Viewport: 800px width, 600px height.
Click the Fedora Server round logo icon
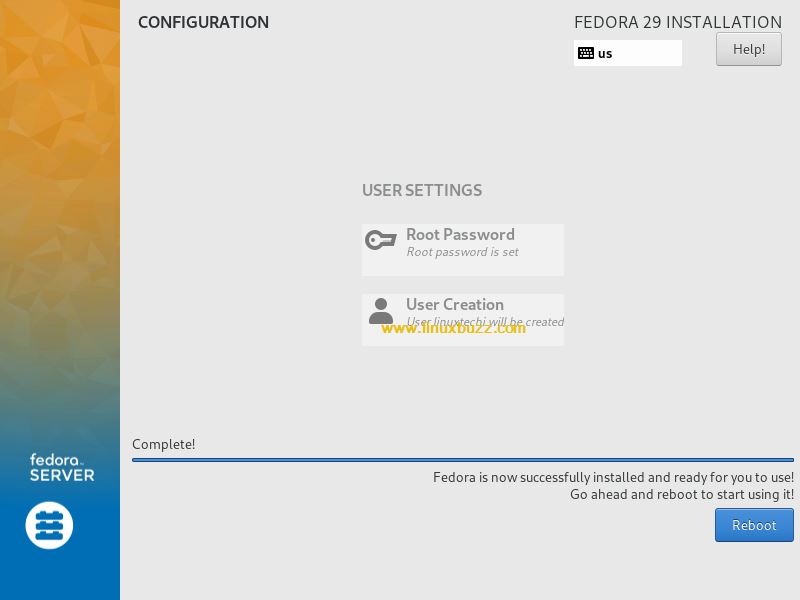[x=49, y=525]
